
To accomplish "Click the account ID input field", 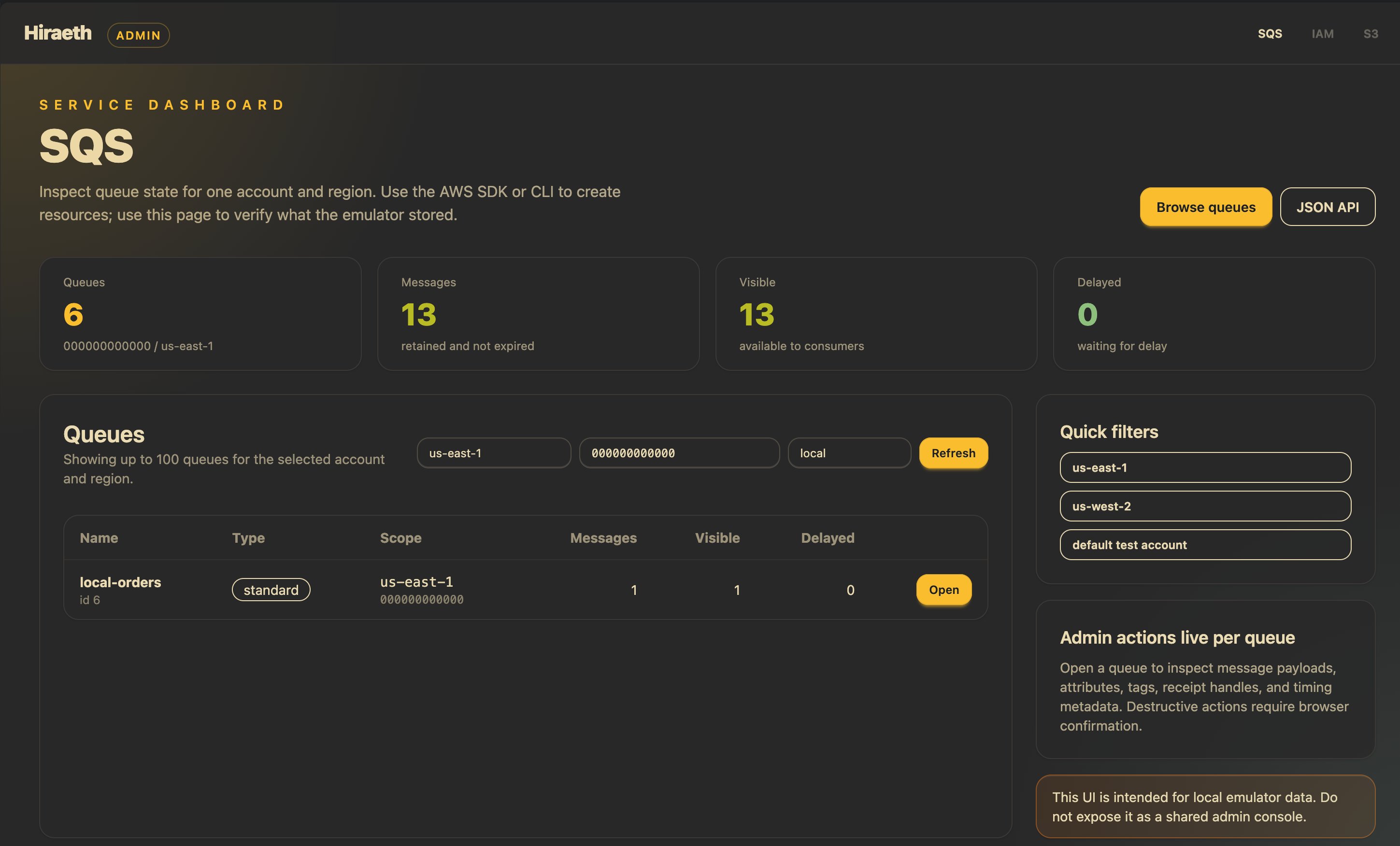I will (679, 452).
